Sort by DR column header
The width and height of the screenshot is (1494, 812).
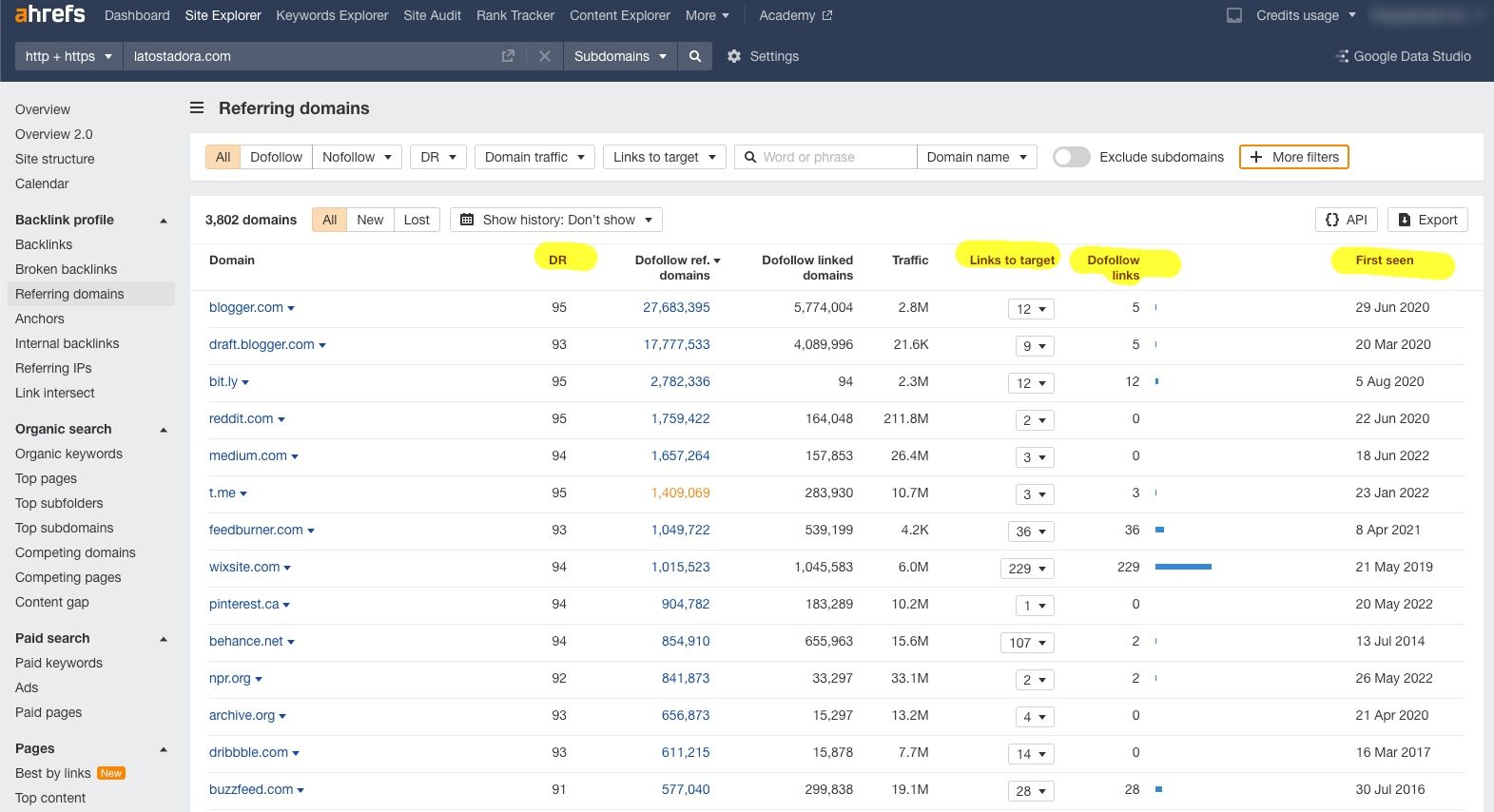pos(557,260)
